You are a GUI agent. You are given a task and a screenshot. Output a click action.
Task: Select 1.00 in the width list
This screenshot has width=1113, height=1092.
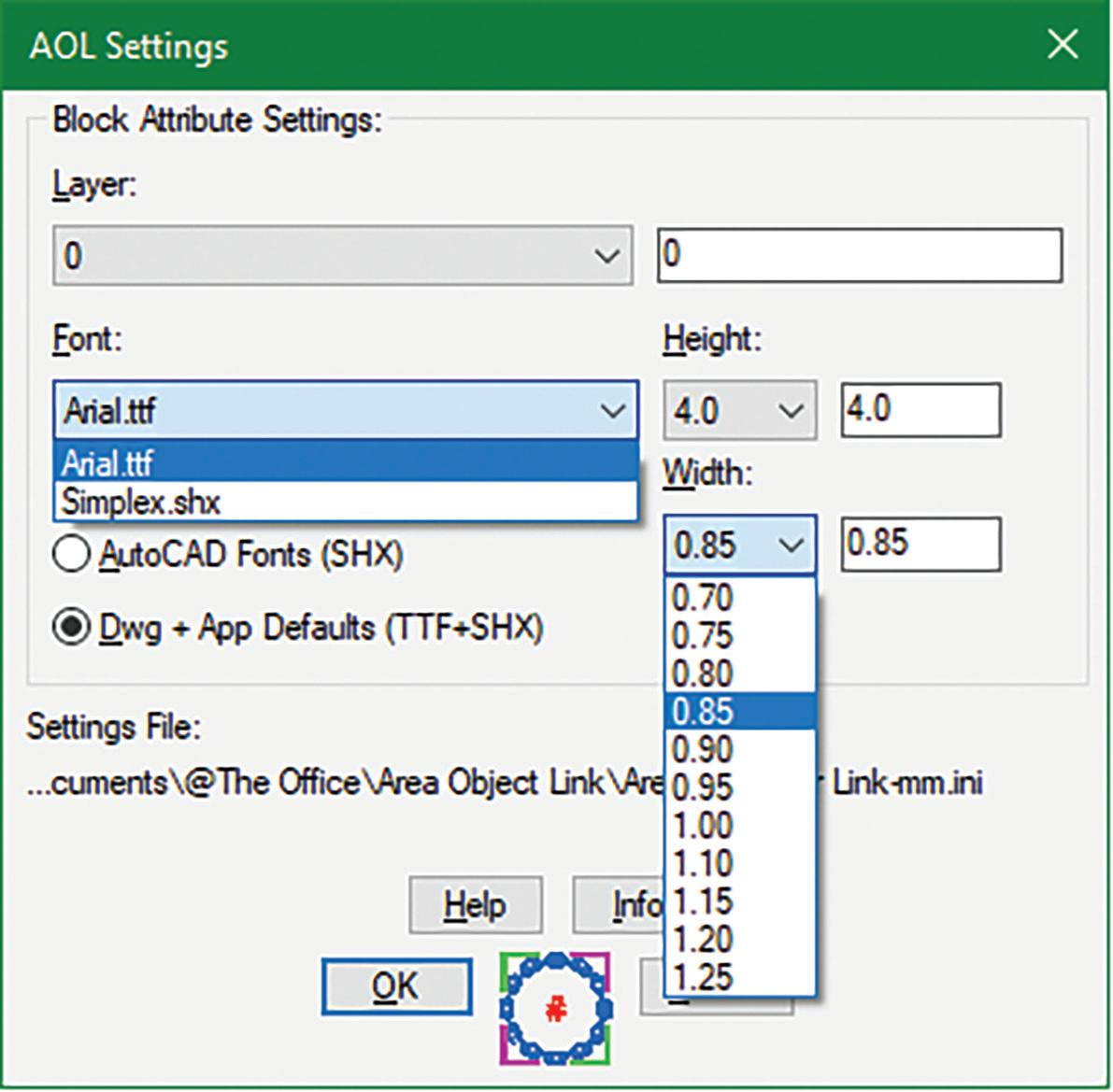click(x=703, y=826)
